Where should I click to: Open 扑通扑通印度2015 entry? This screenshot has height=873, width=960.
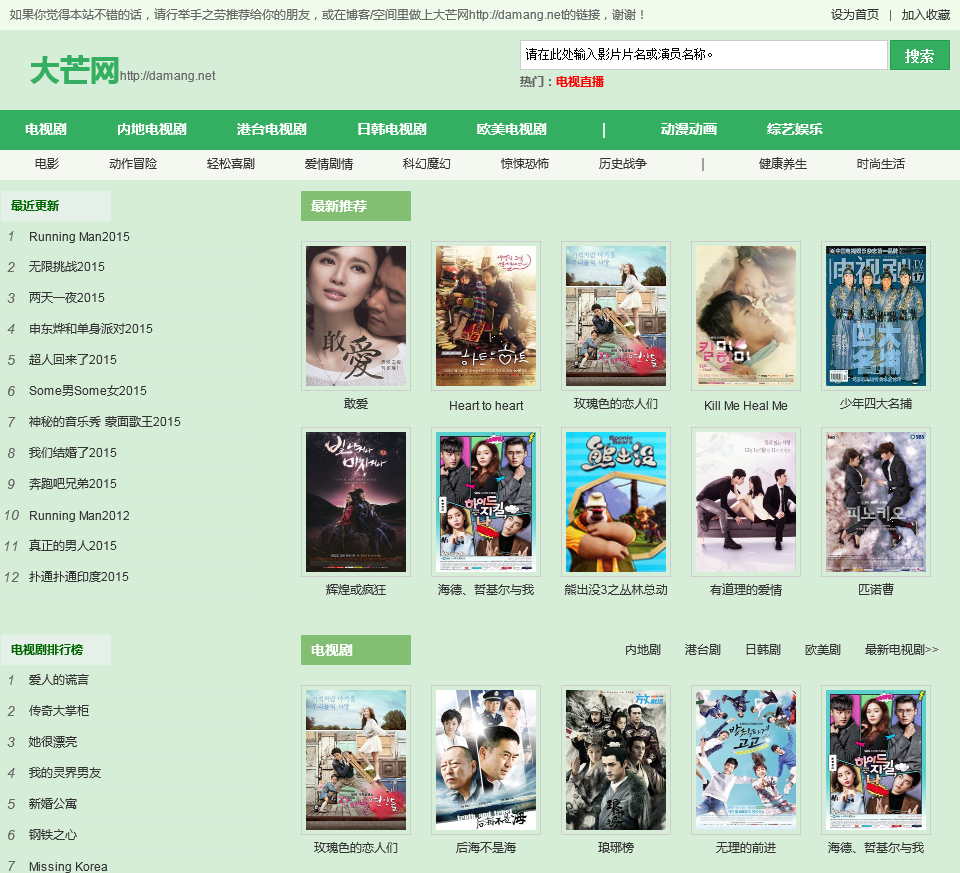point(79,577)
